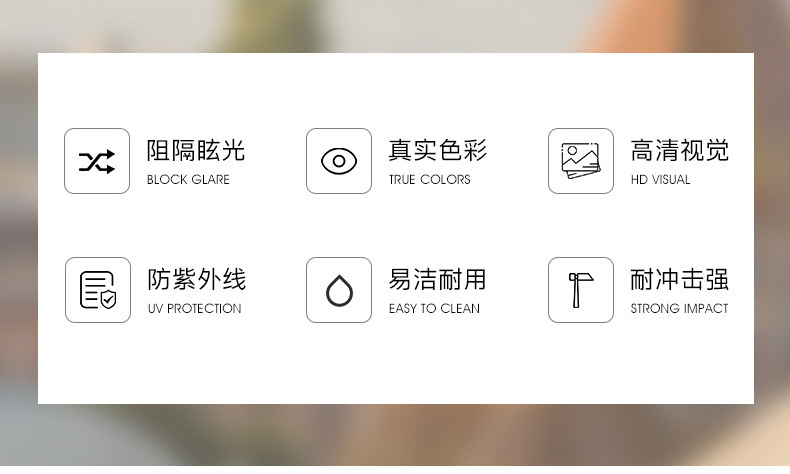Viewport: 790px width, 474px height.
Task: Select the 耐冲击强 heading
Action: [680, 280]
